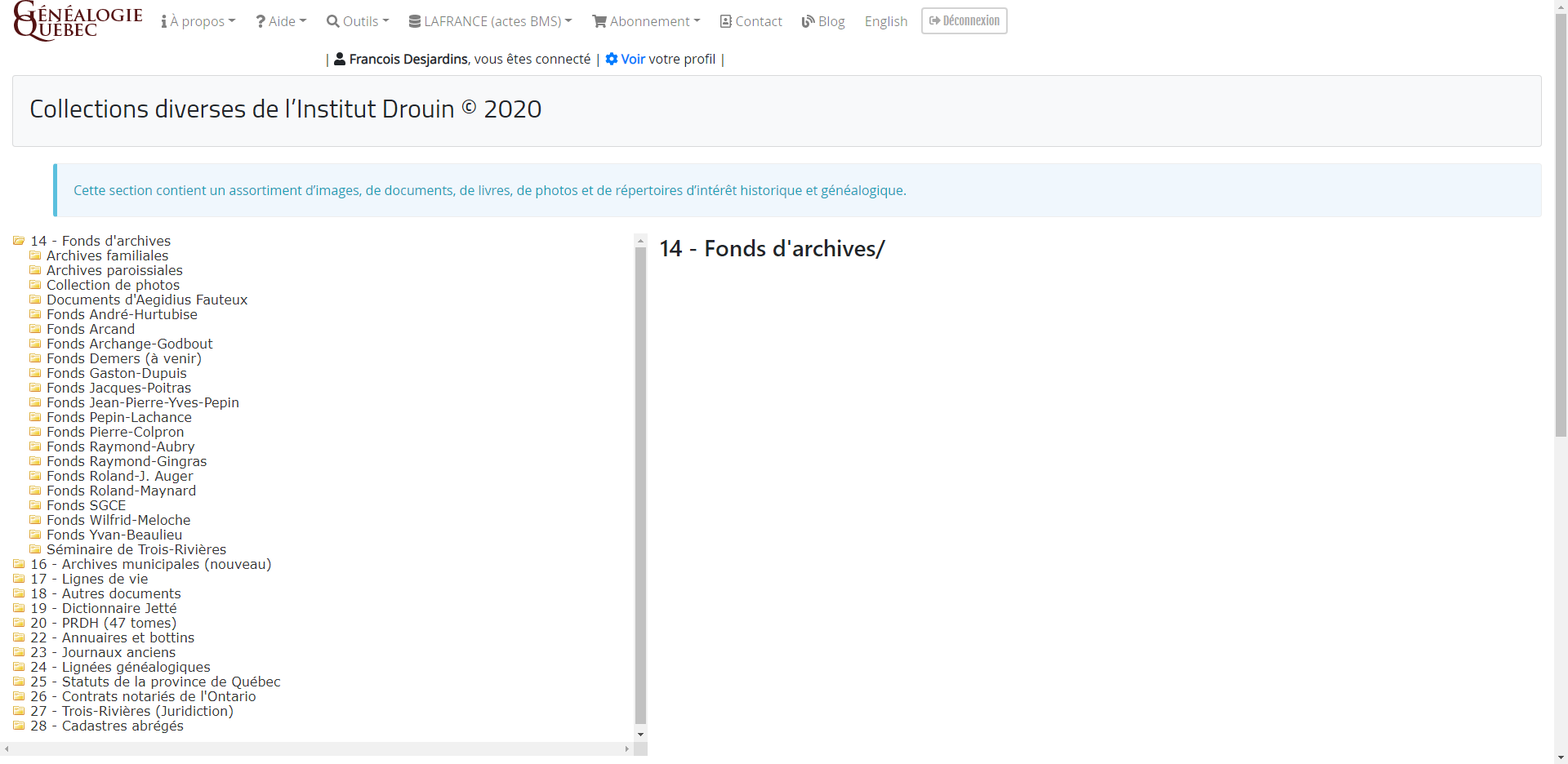
Task: Select 22 - Annuaires et bottins label
Action: (x=113, y=637)
